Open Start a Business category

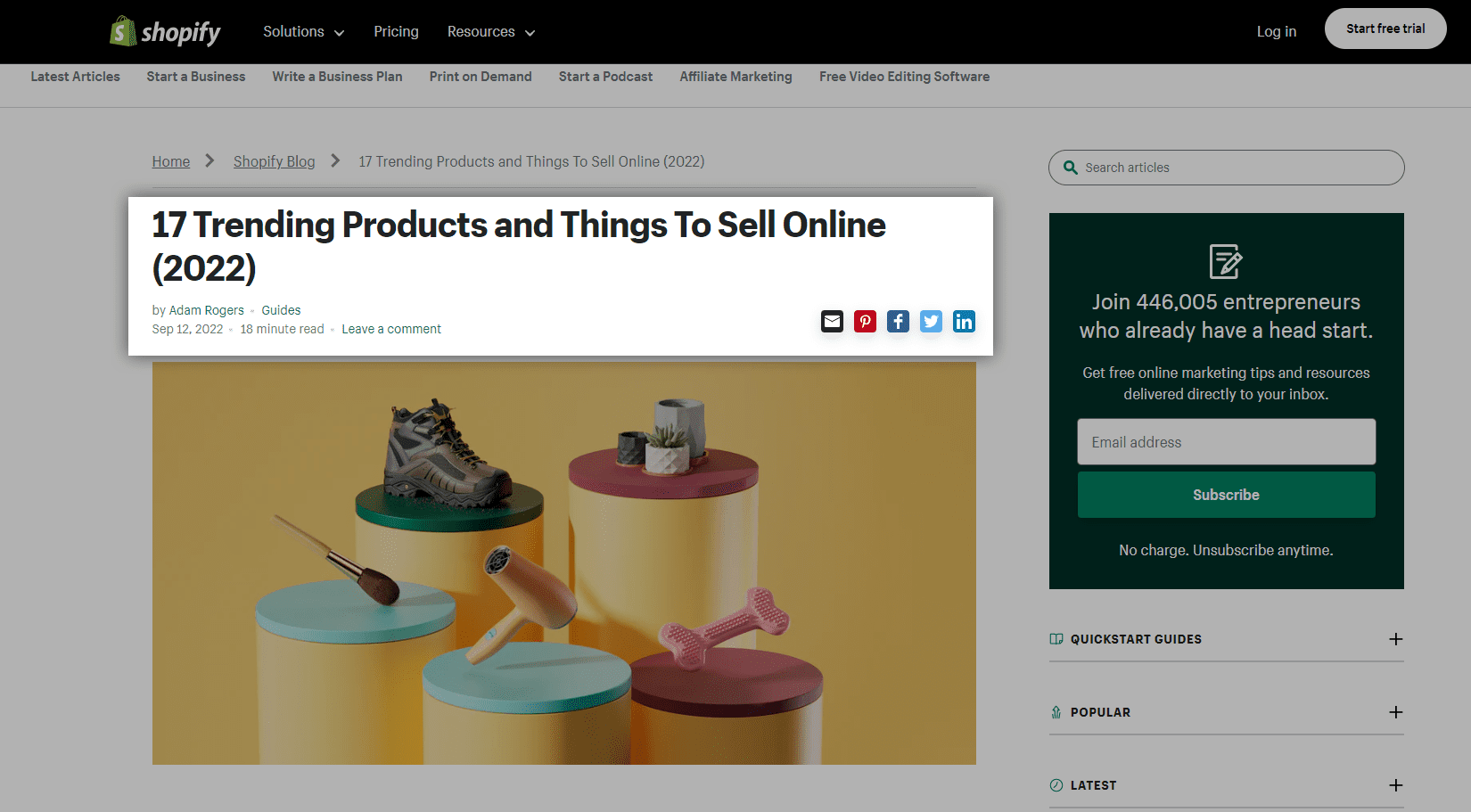[196, 77]
